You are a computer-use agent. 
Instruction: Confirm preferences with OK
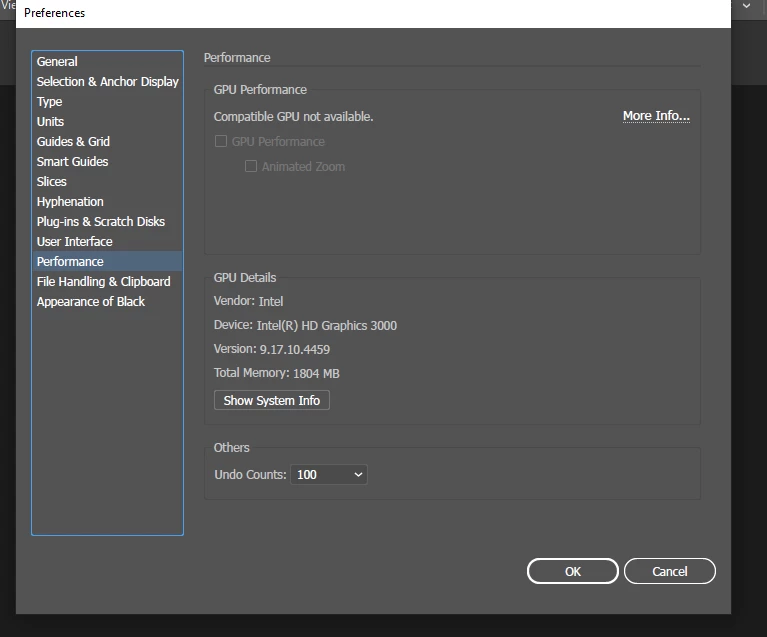click(x=572, y=571)
